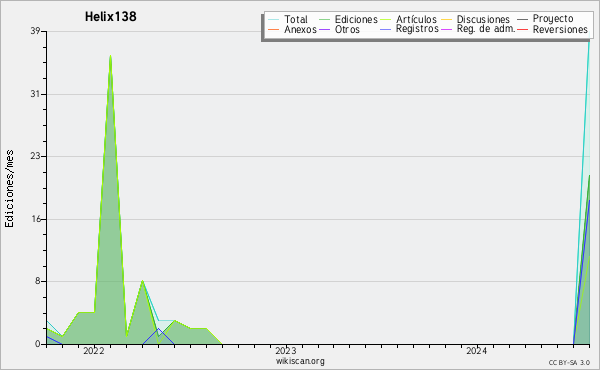Click the Otros purple legend line
The width and height of the screenshot is (600, 370).
324,29
